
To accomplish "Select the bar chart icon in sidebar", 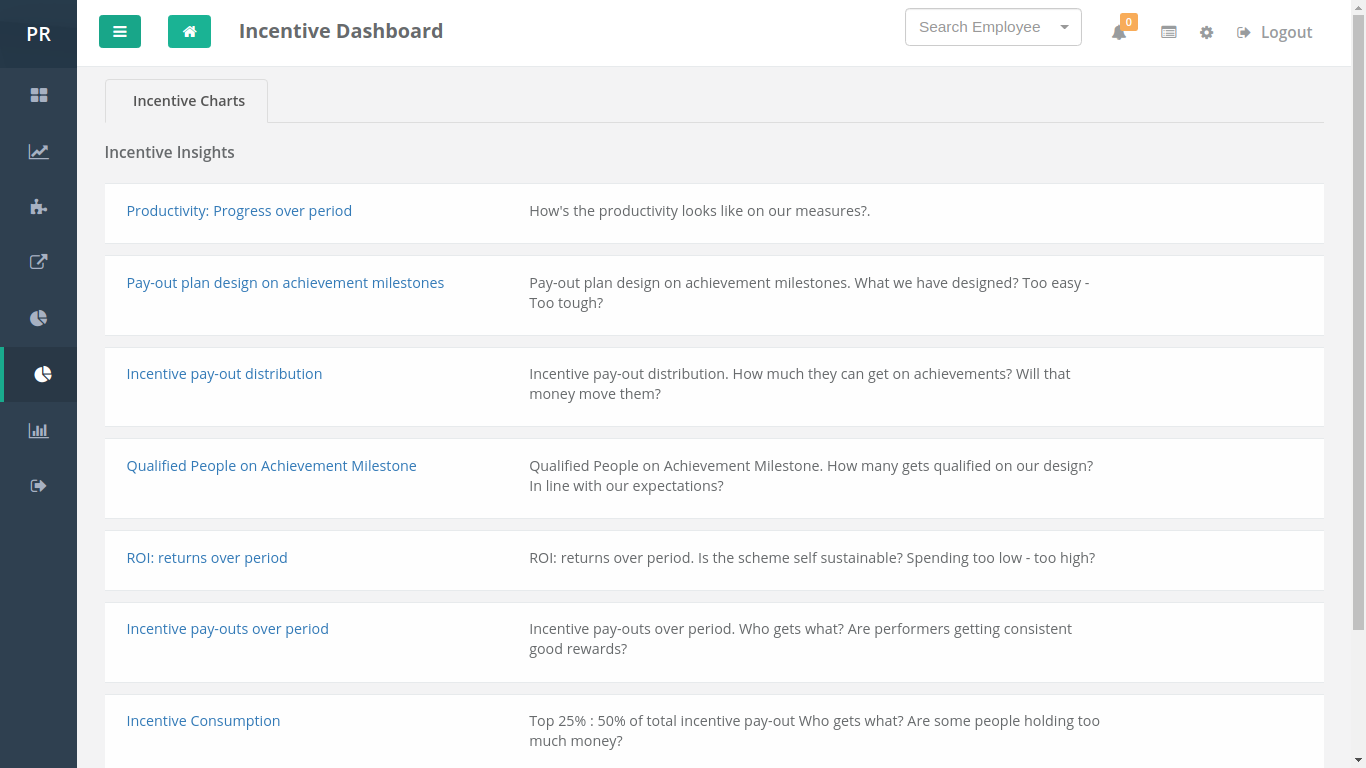I will 39,430.
